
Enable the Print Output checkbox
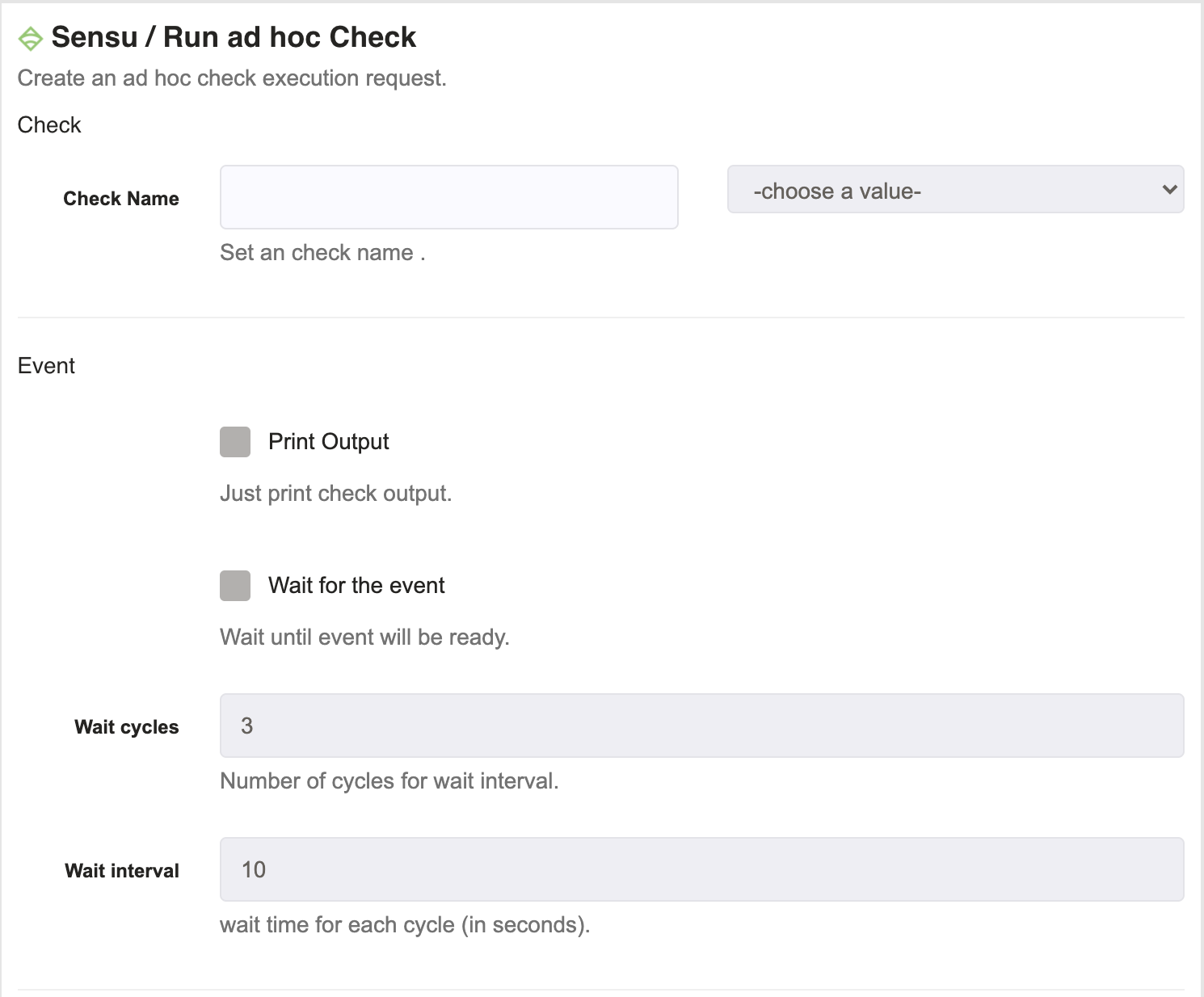[x=235, y=442]
